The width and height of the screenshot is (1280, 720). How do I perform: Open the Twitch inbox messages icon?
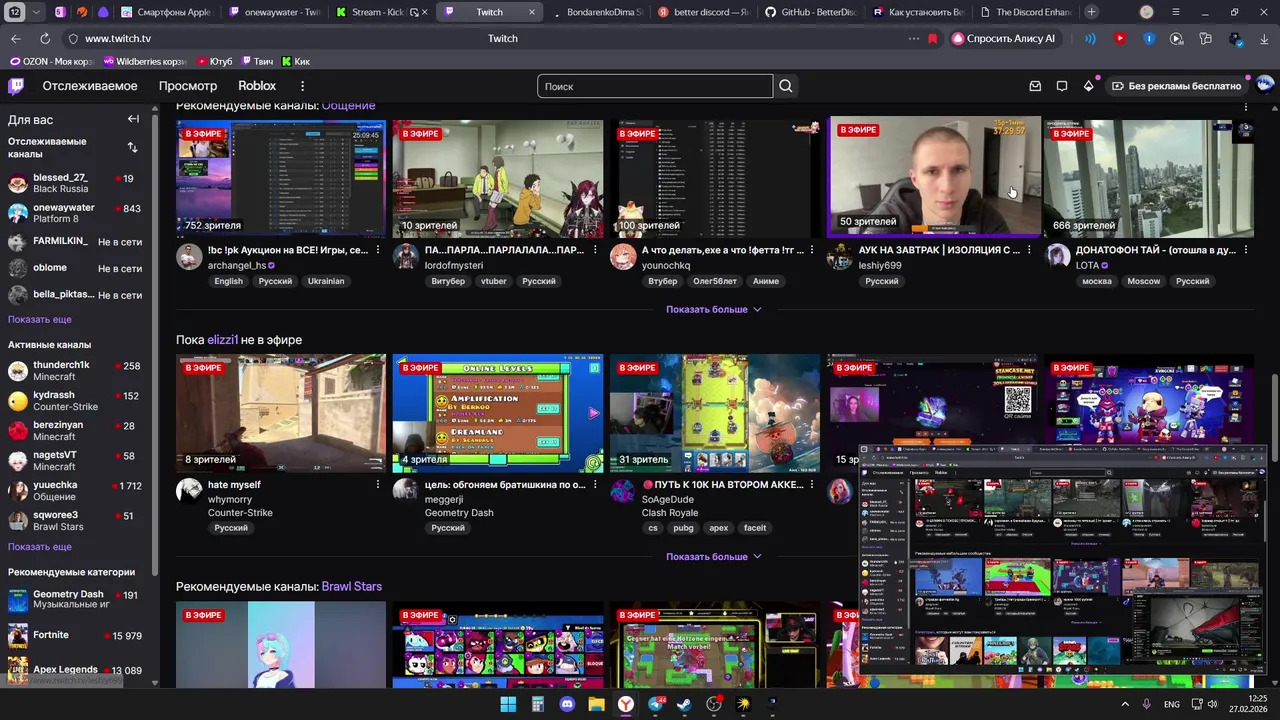(x=1035, y=86)
